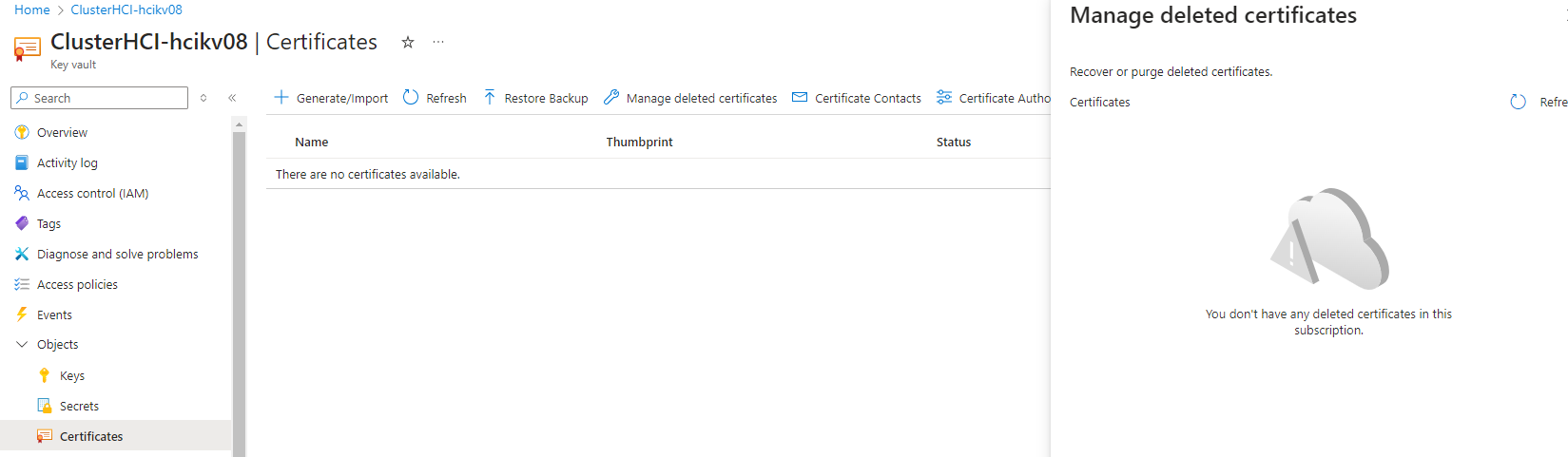
Task: Open Certificate Contacts
Action: pyautogui.click(x=857, y=98)
